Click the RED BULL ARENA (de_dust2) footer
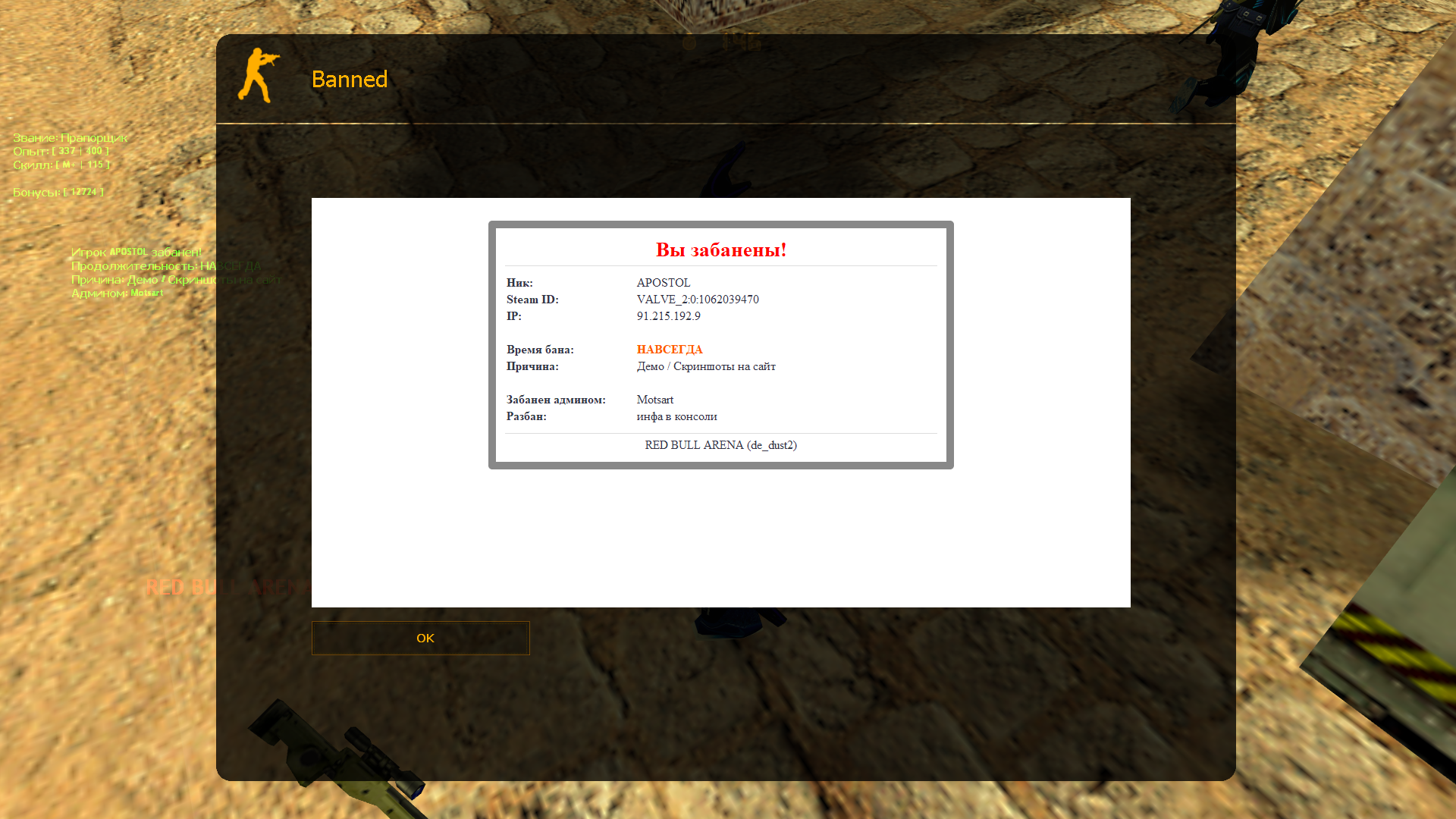Viewport: 1456px width, 819px height. pos(720,445)
